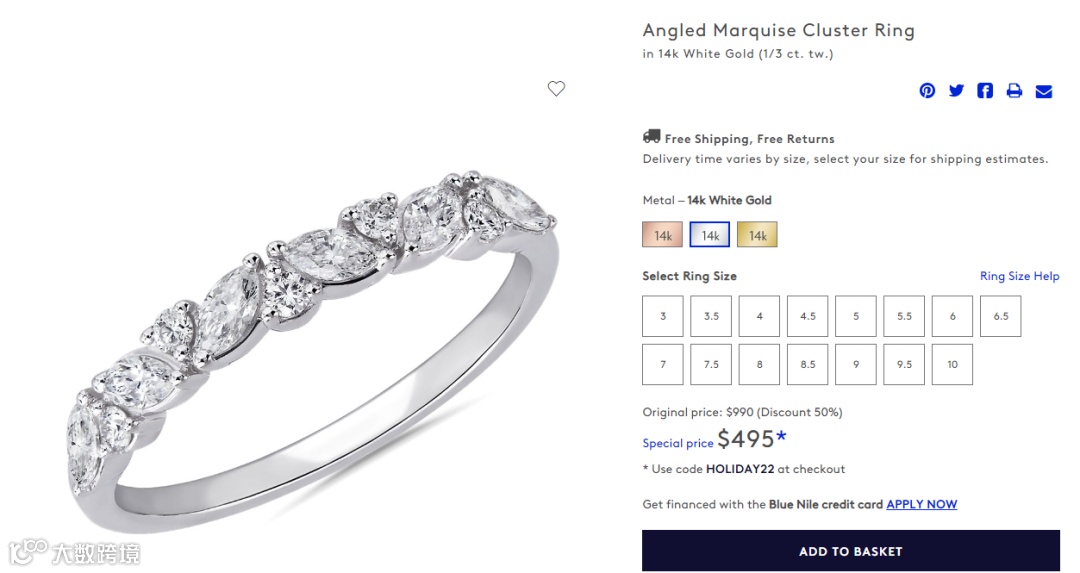Screen dimensions: 1080x573
Task: Choose ring size 3
Action: click(663, 316)
